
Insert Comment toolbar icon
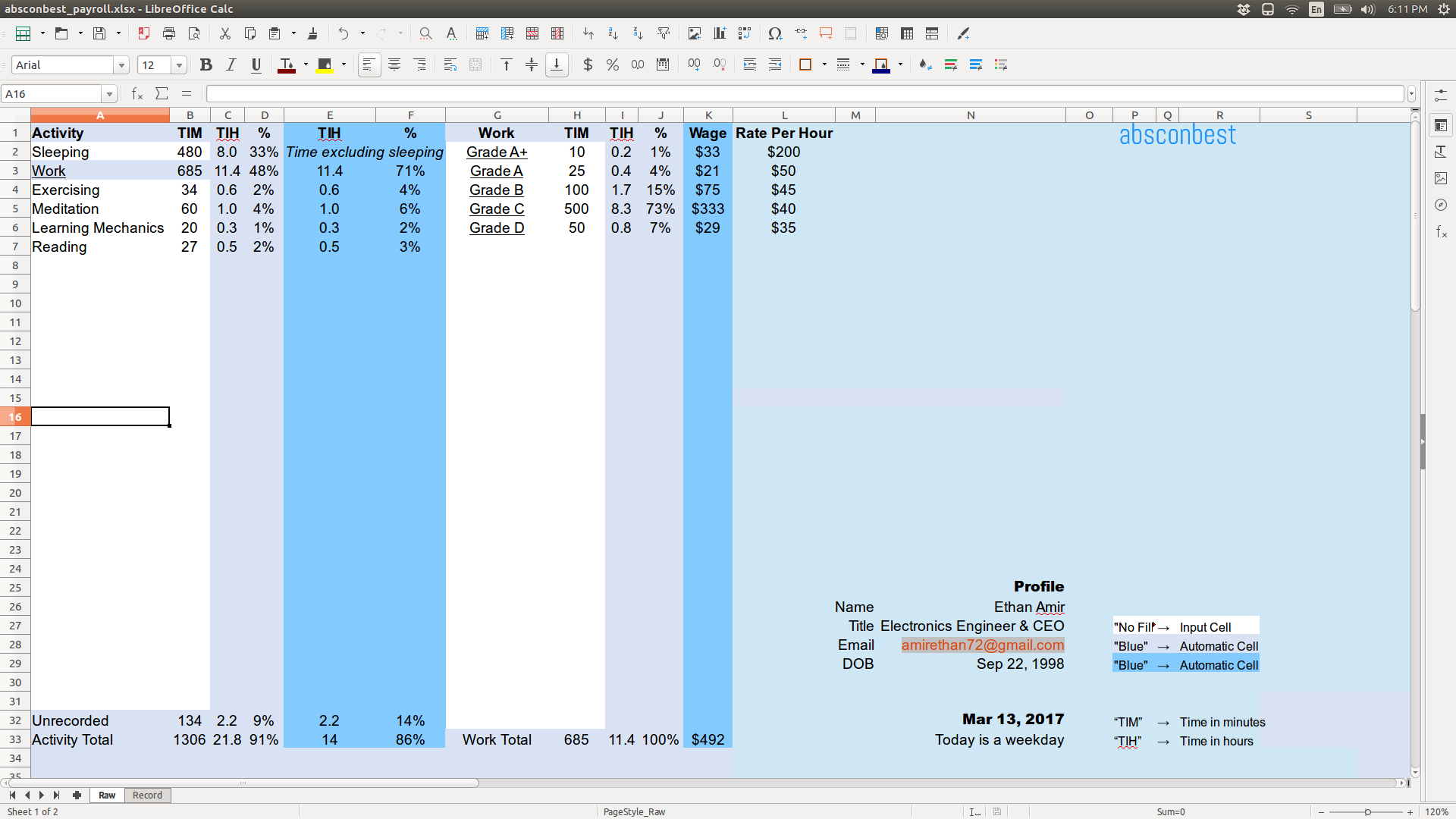(826, 33)
